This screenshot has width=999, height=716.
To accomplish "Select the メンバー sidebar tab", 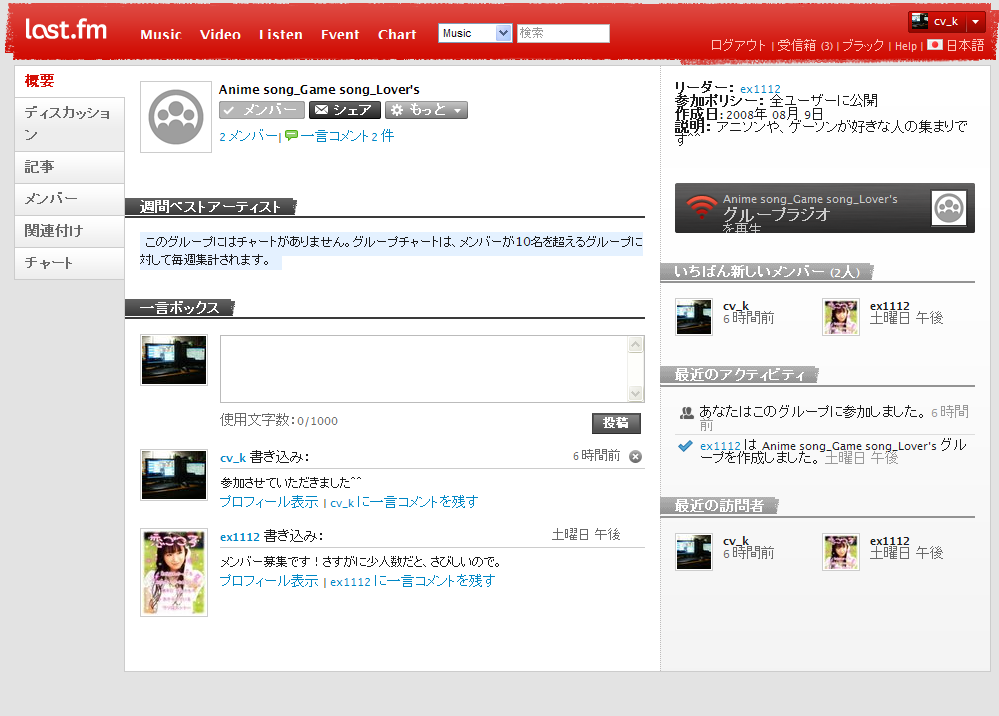I will [69, 199].
